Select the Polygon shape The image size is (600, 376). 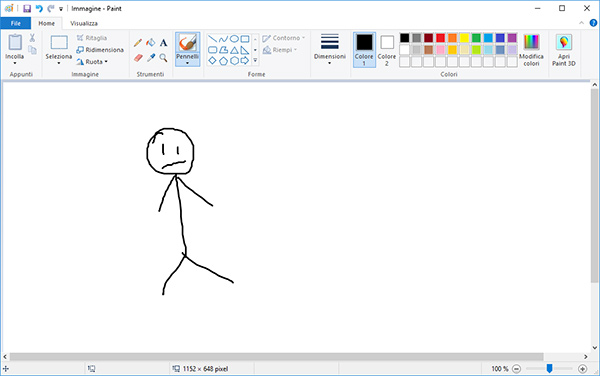(x=223, y=50)
